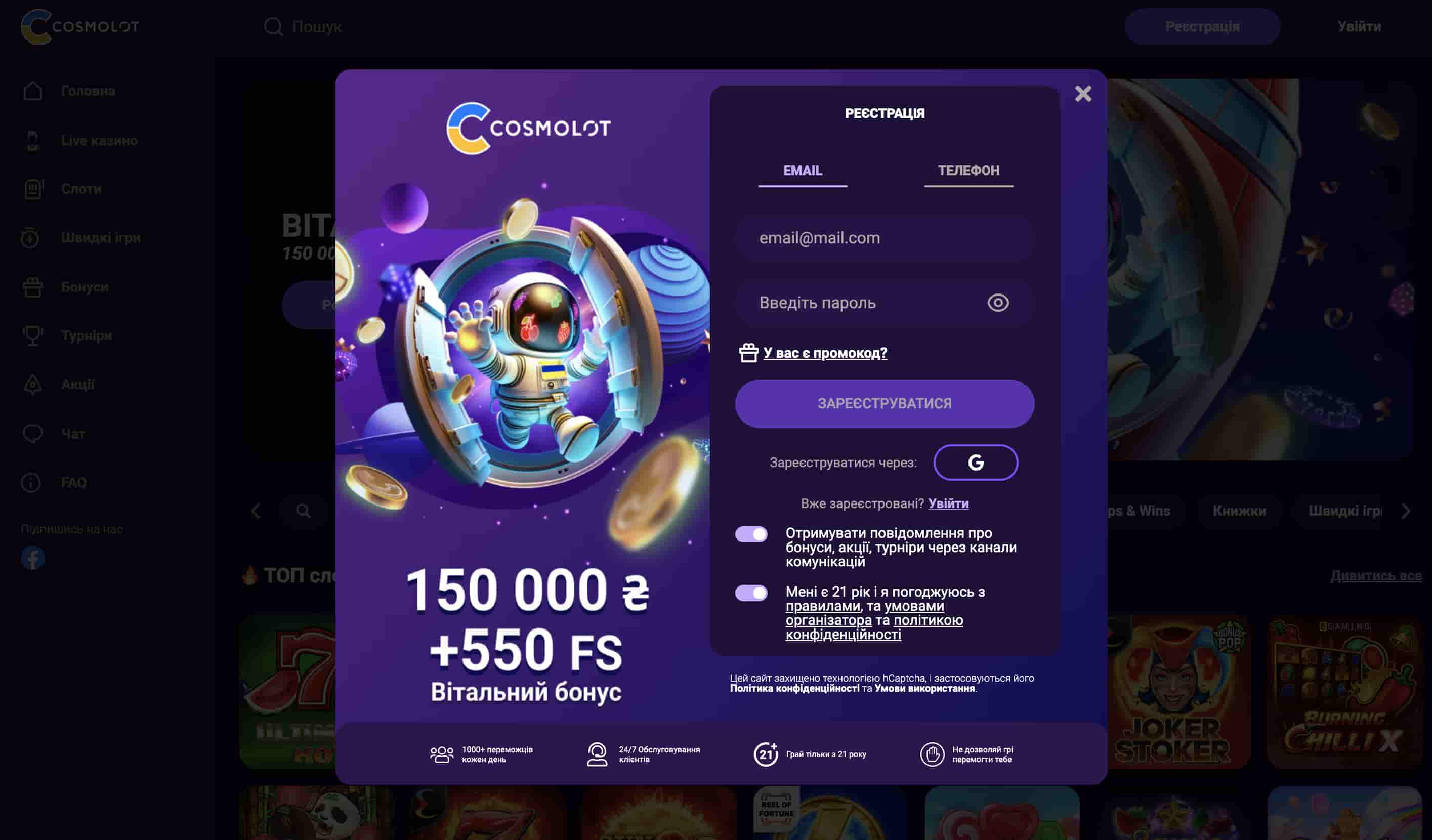Select the EMAIL registration tab

pyautogui.click(x=802, y=171)
